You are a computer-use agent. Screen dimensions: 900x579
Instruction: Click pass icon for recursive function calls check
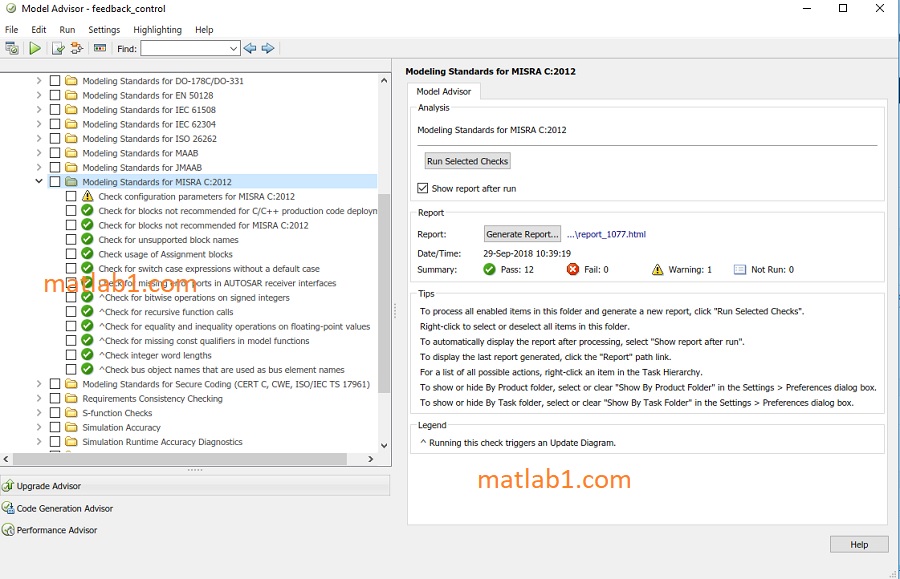point(87,312)
